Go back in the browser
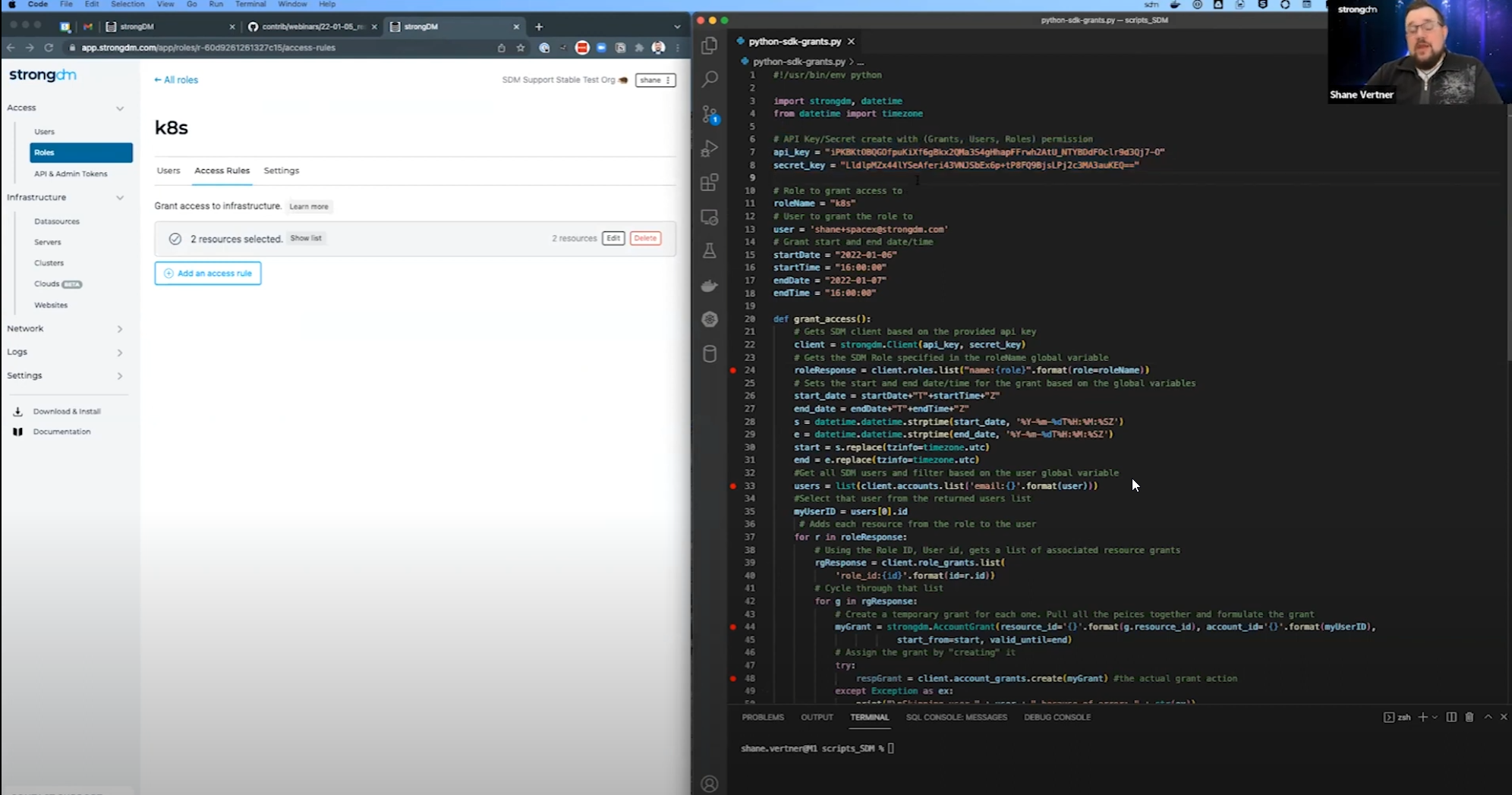 point(11,48)
